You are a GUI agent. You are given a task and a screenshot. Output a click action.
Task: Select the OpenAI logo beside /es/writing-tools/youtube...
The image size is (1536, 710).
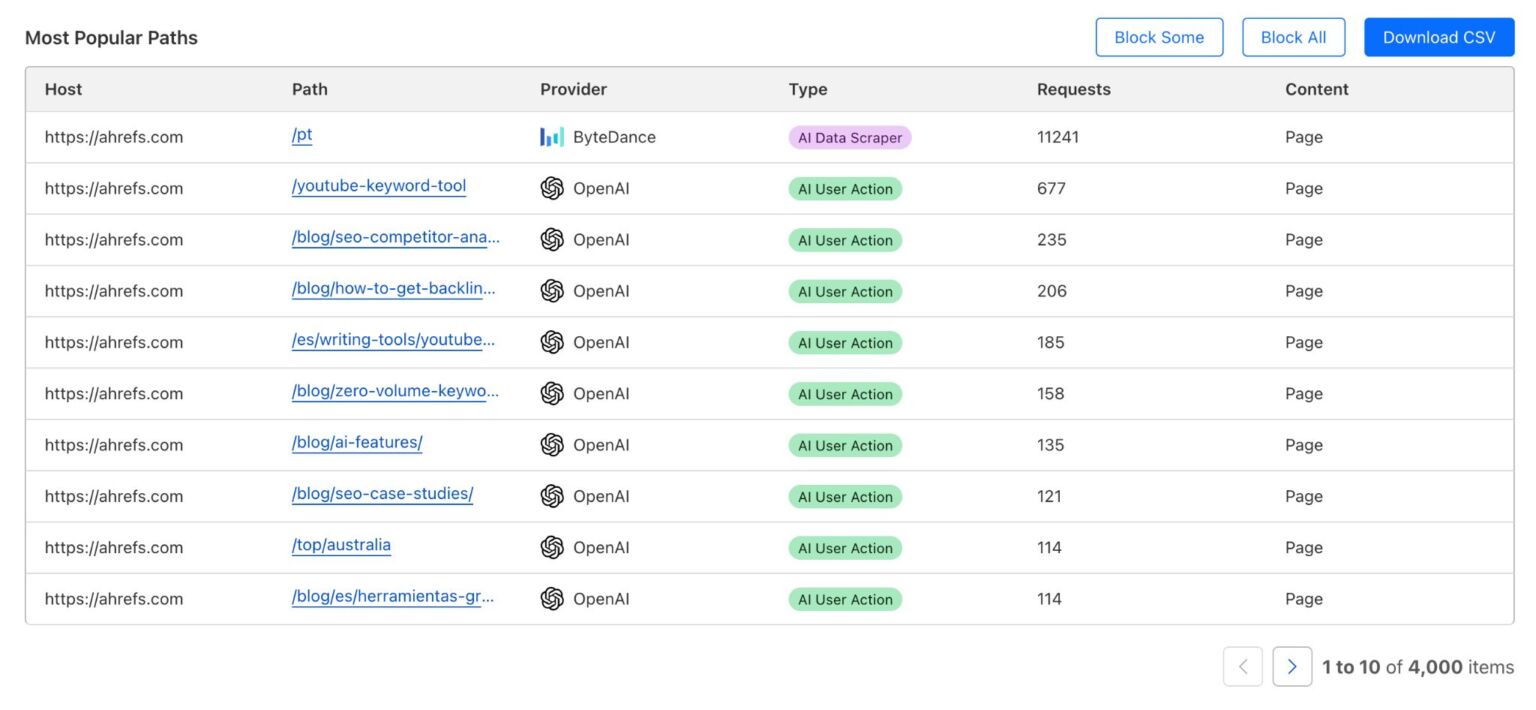(551, 341)
